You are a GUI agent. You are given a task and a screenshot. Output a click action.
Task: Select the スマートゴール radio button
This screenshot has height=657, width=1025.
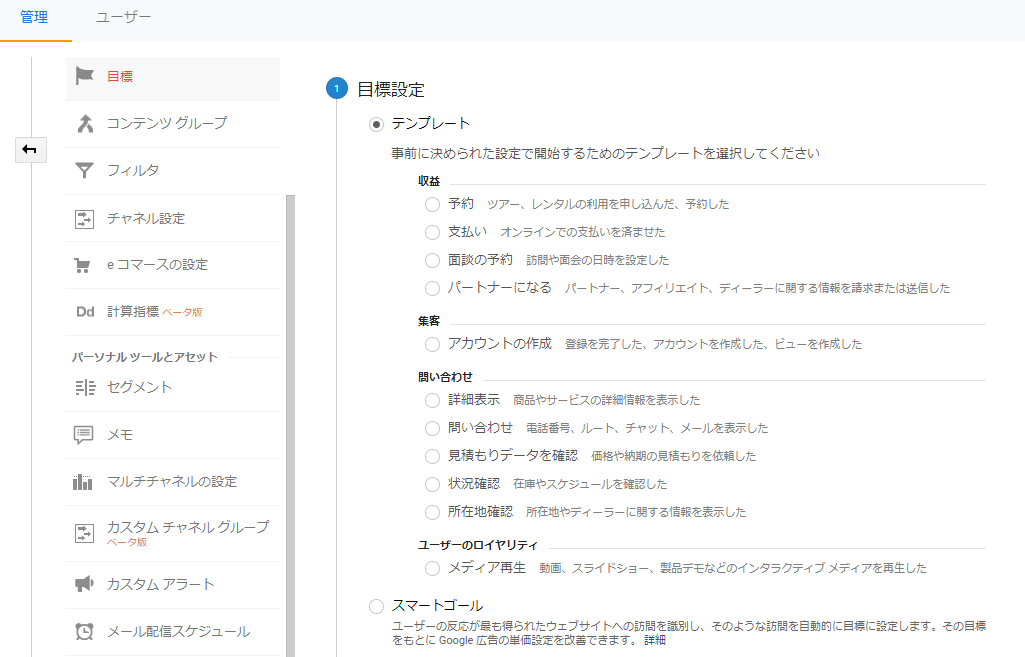376,607
